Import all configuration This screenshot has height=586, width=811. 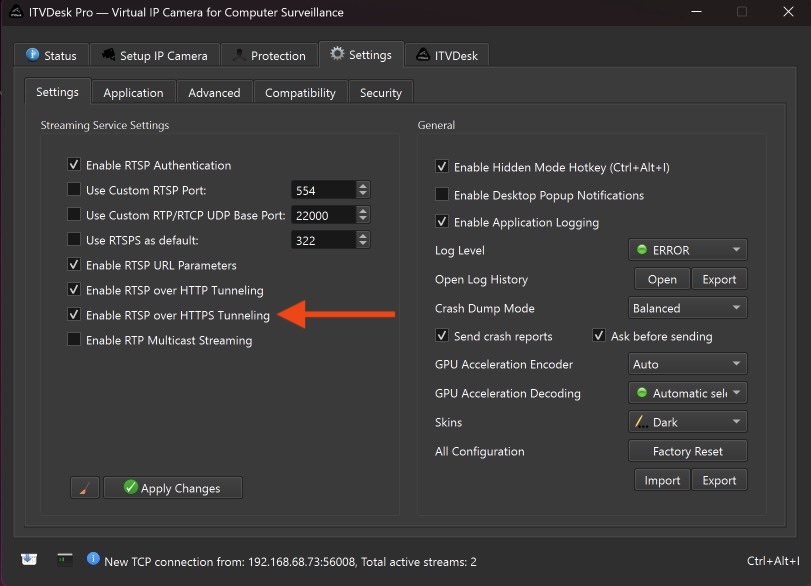(662, 479)
